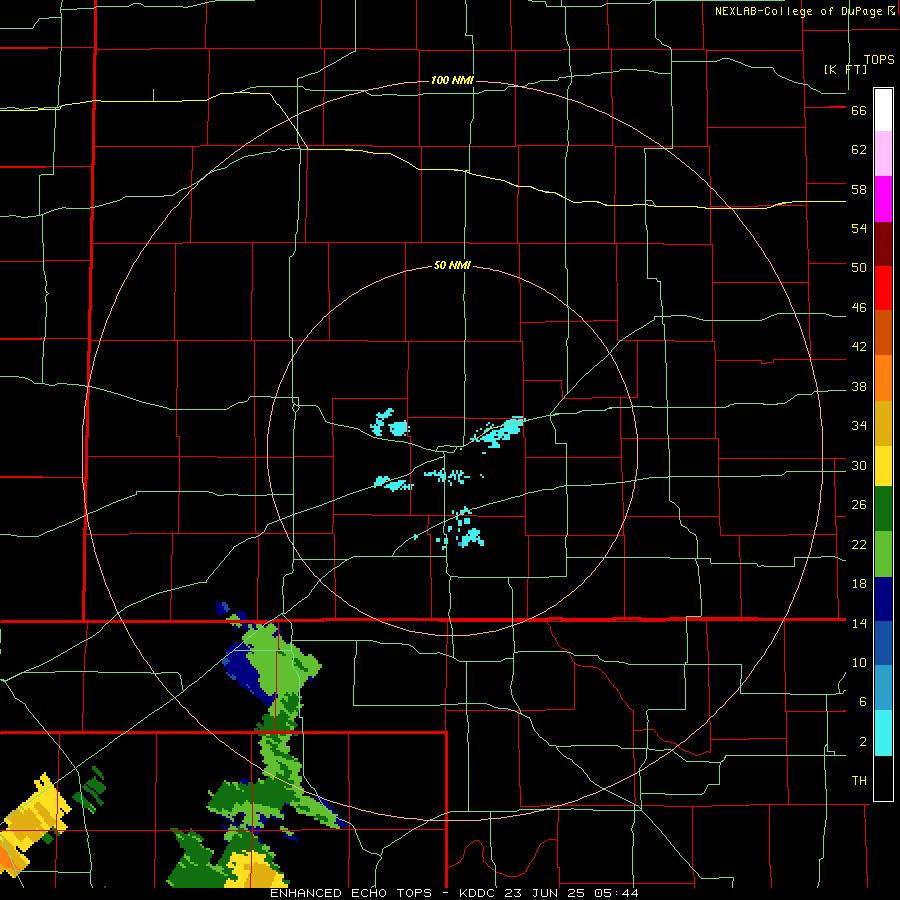Pick the bright orange swatch on the scale

[883, 378]
